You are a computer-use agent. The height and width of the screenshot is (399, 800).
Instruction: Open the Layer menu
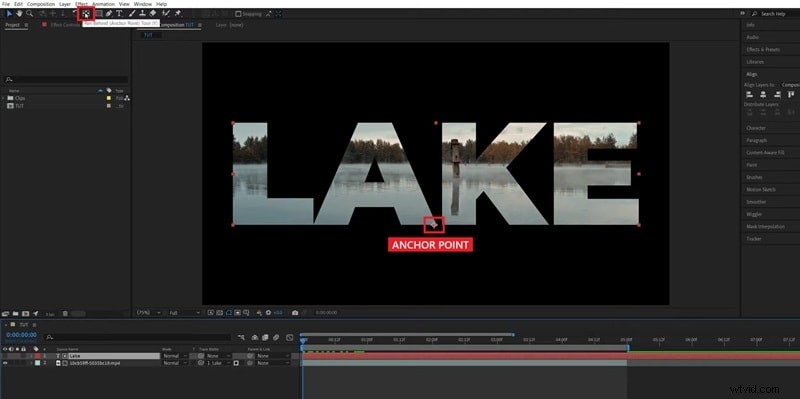click(x=65, y=4)
